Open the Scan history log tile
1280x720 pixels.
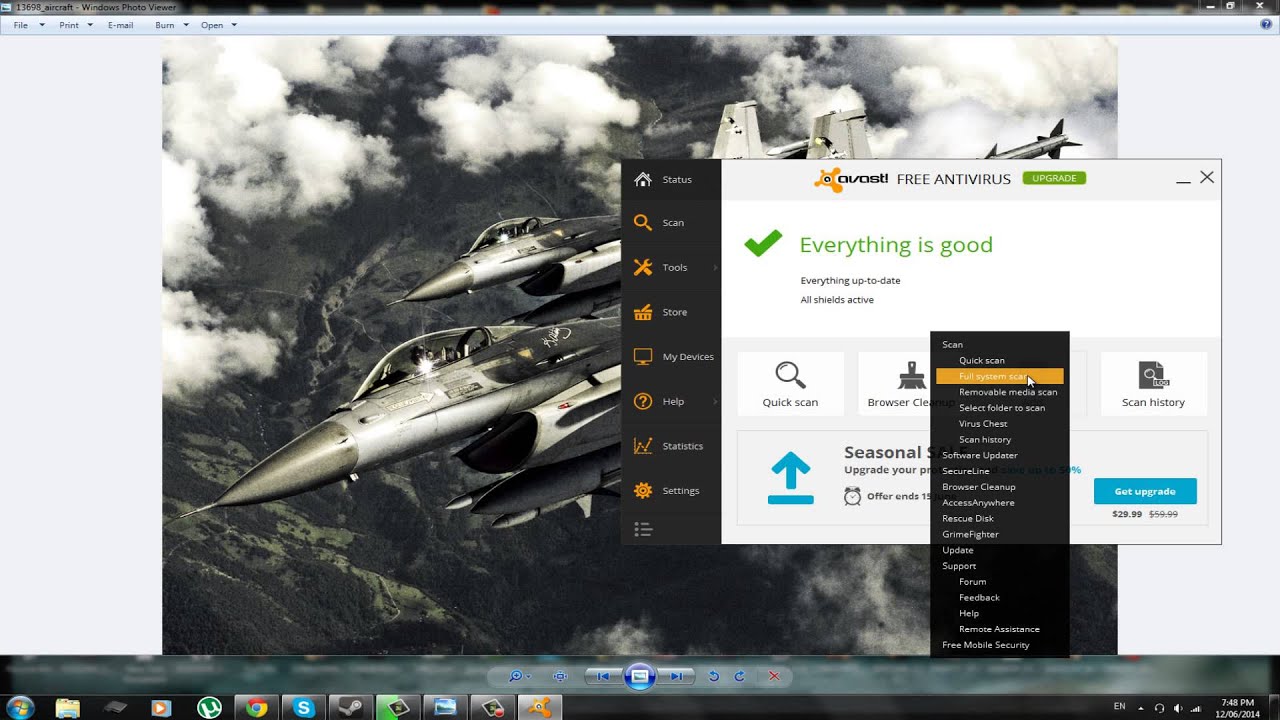pyautogui.click(x=1153, y=384)
